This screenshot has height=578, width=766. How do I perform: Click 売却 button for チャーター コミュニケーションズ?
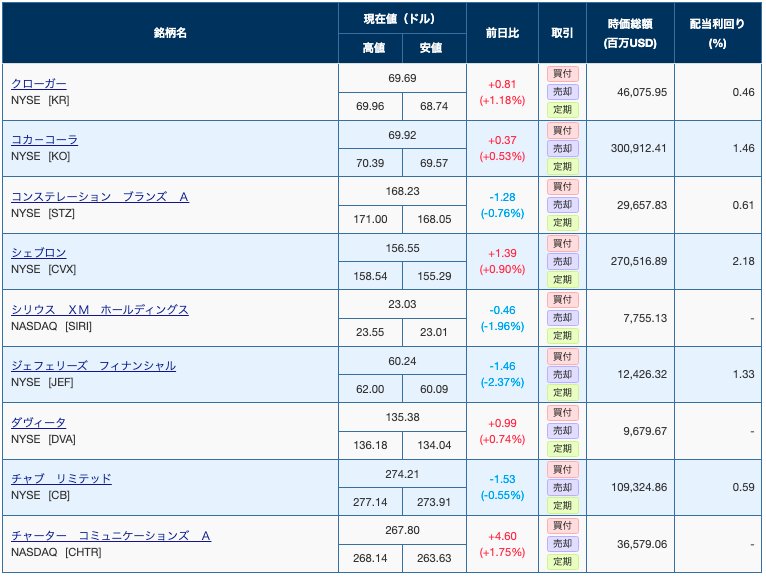click(x=563, y=544)
